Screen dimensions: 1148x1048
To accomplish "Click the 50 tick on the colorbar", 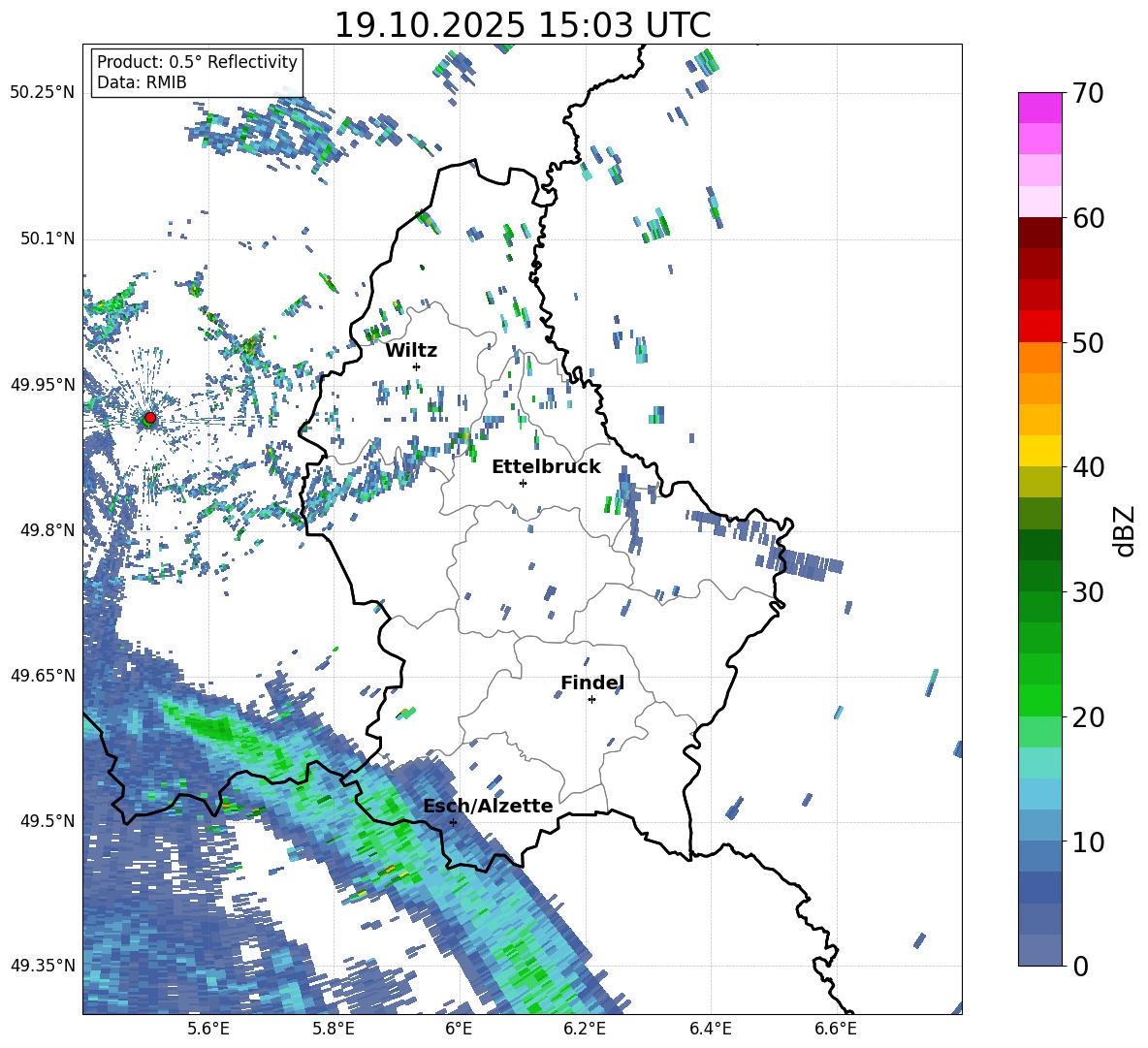I will click(x=1088, y=342).
